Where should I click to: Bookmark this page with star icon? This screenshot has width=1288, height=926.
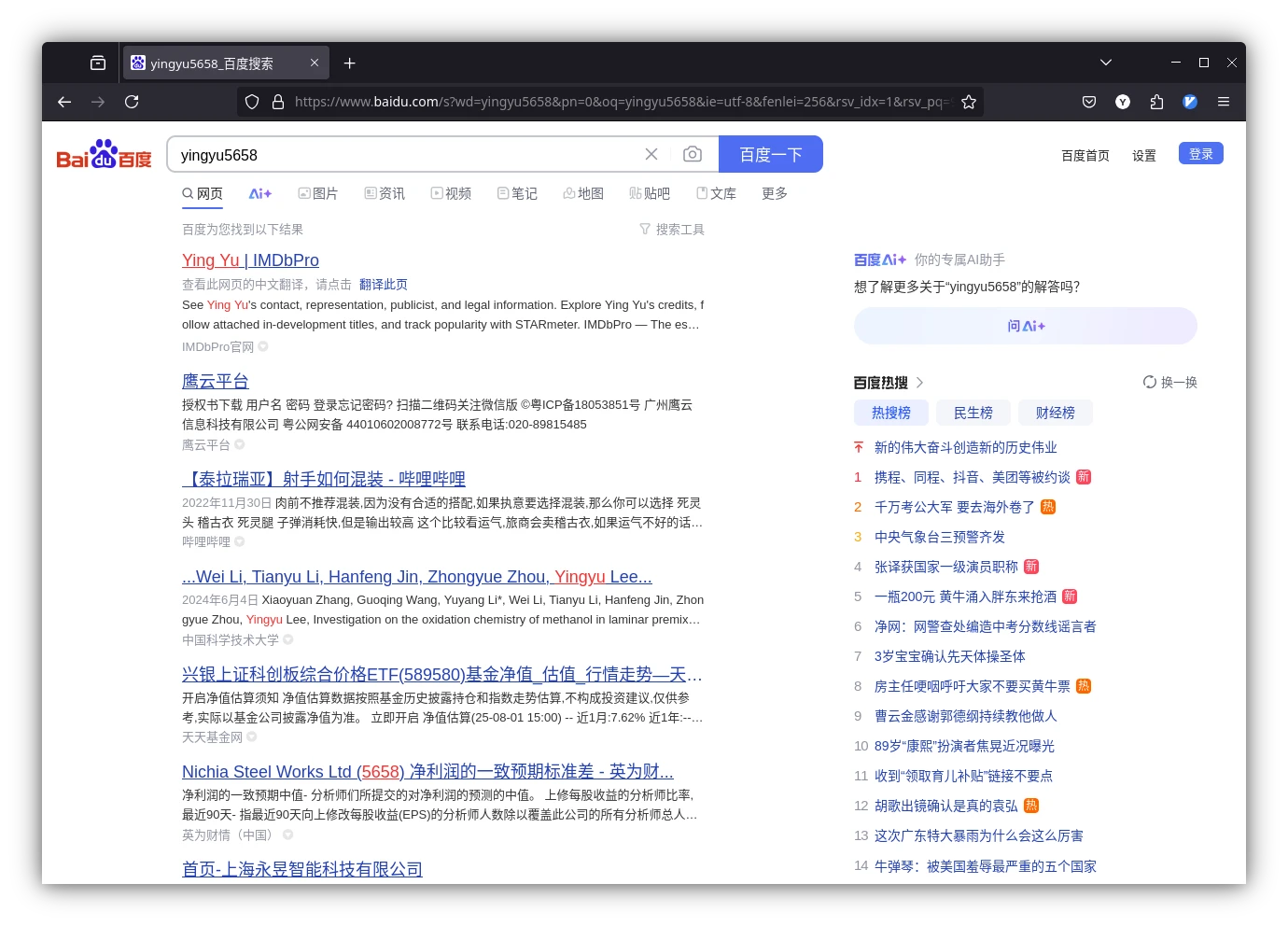[969, 102]
